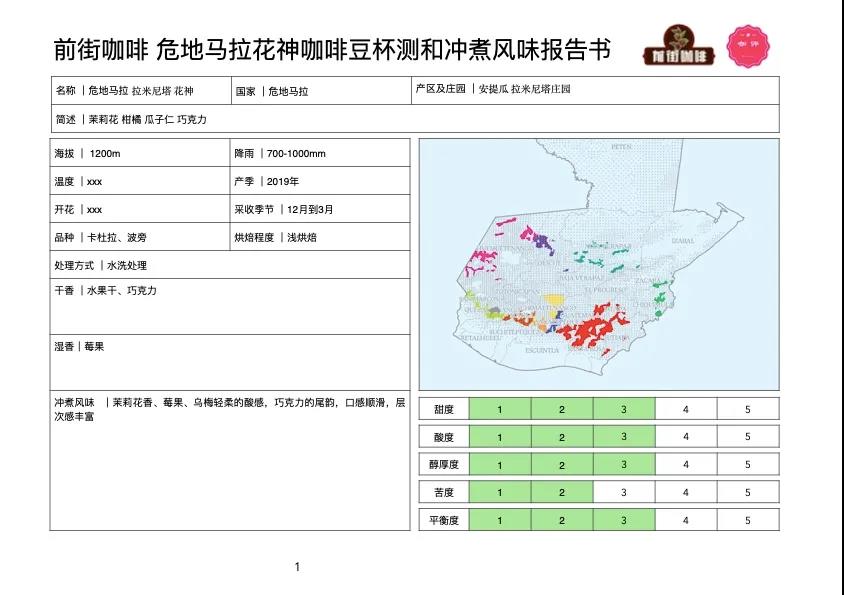Click the 冲煮风味 description text
Screen dimensions: 844x595
230,410
